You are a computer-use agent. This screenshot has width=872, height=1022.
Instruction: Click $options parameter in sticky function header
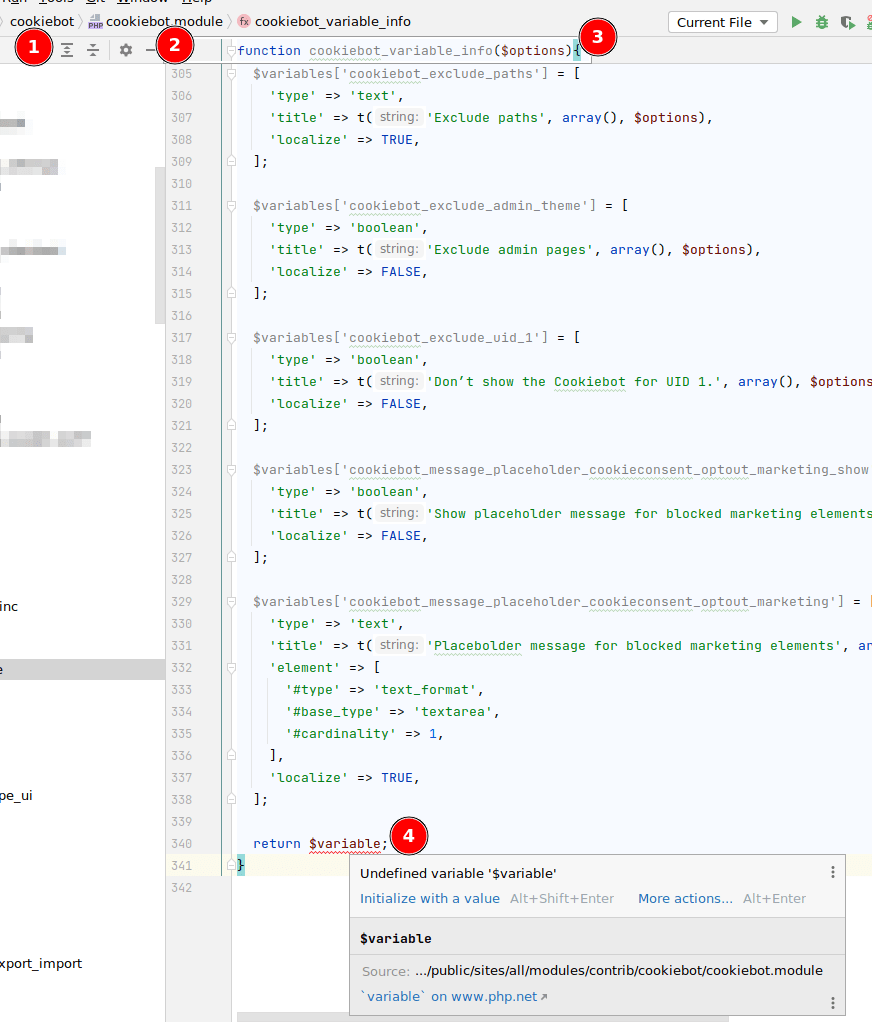click(x=532, y=51)
